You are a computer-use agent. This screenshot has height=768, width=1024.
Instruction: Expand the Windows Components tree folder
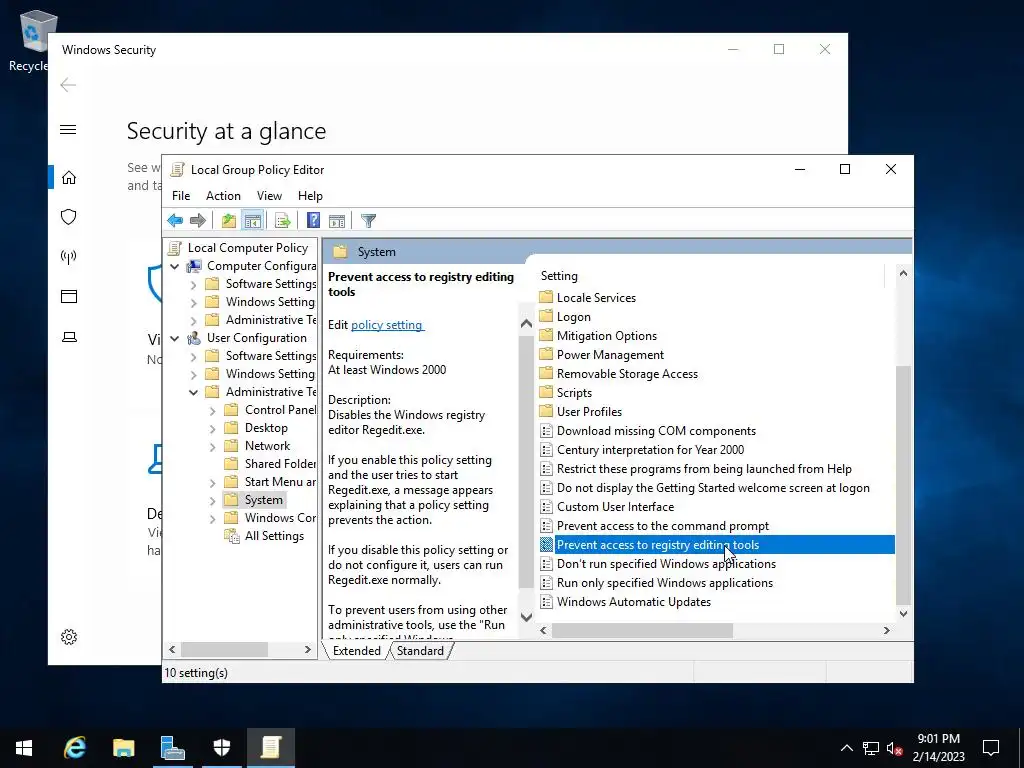pyautogui.click(x=212, y=519)
